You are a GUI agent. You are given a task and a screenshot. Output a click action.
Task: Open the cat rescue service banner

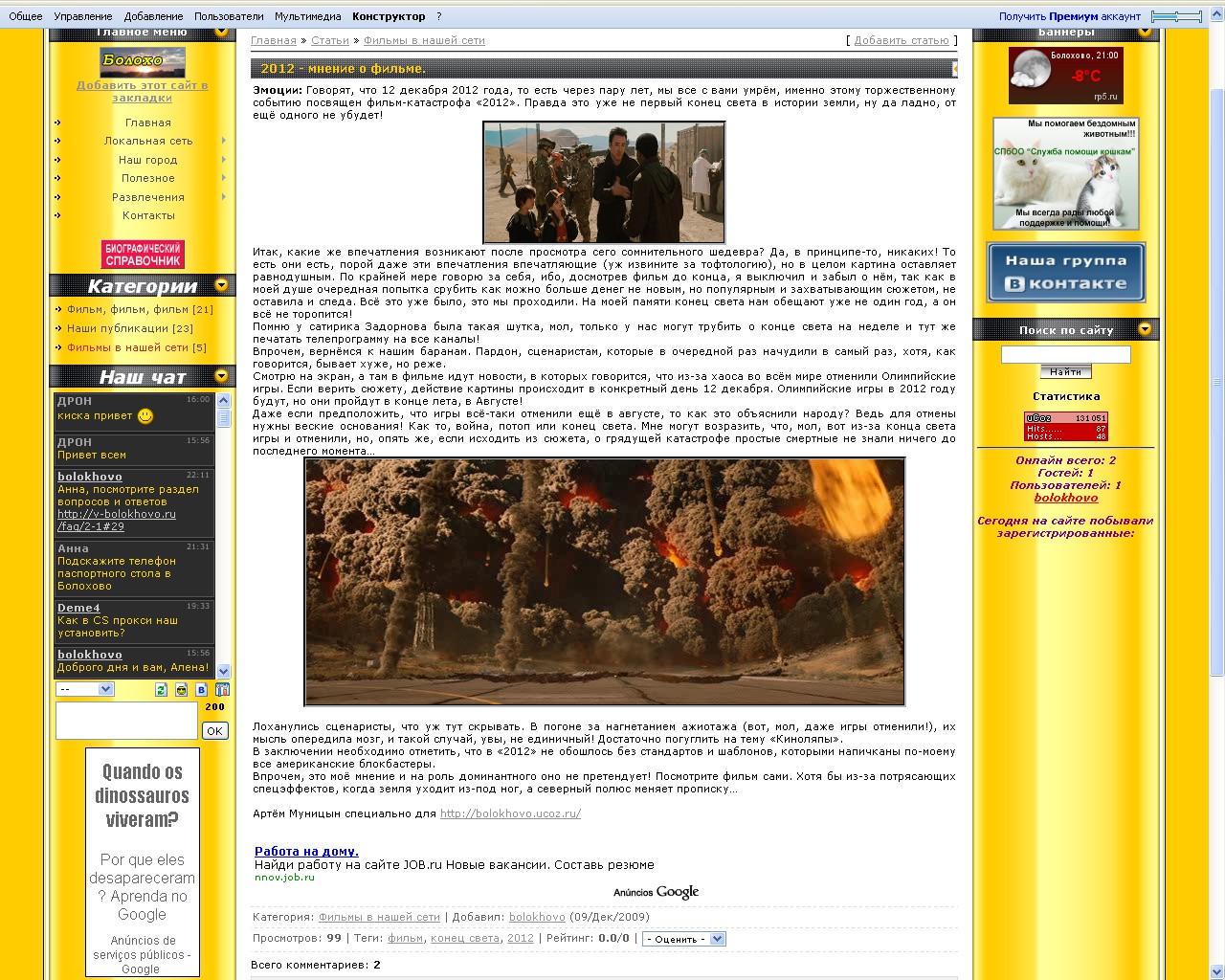[1066, 173]
